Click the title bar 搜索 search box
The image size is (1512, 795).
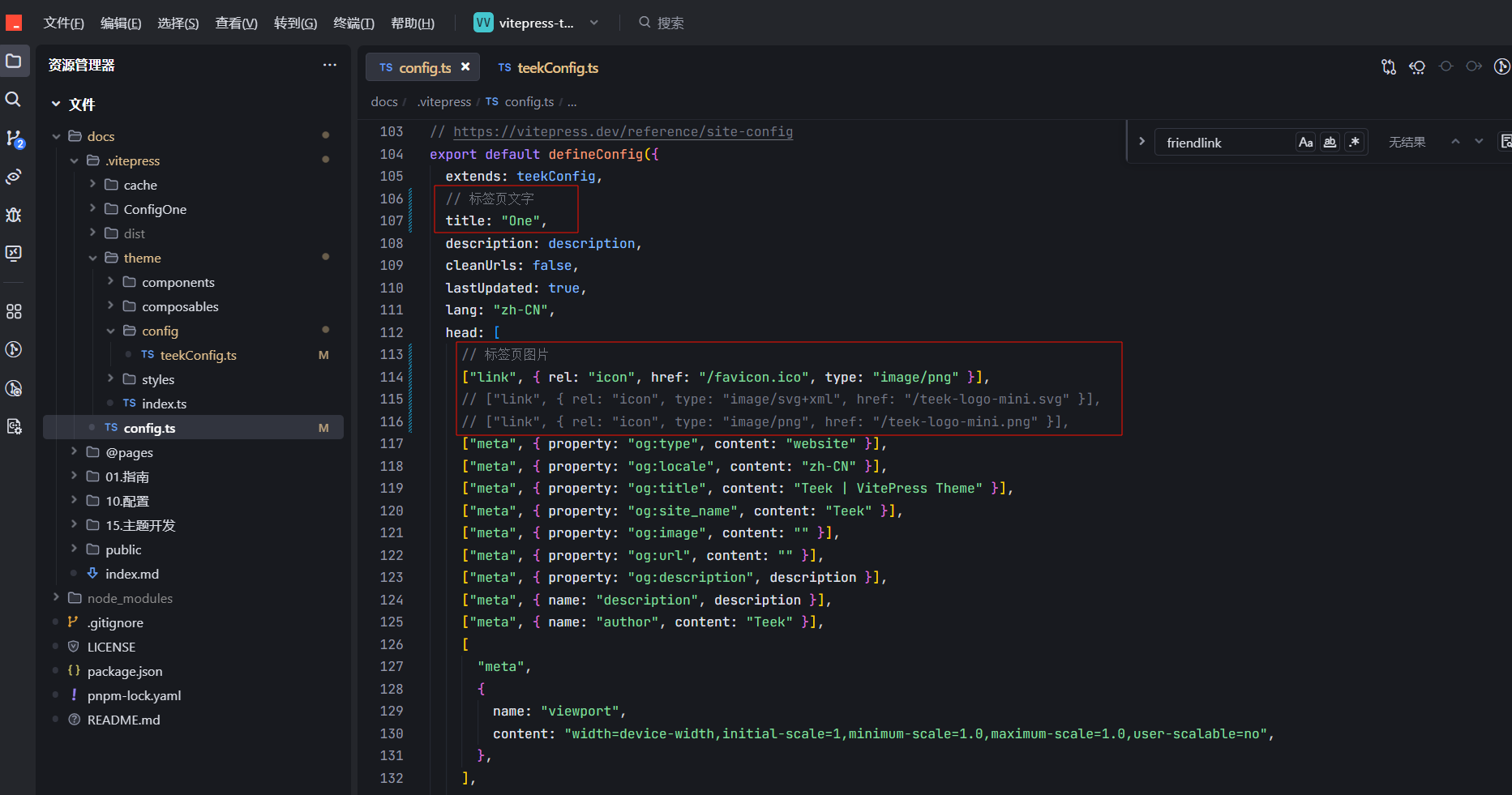(x=662, y=23)
